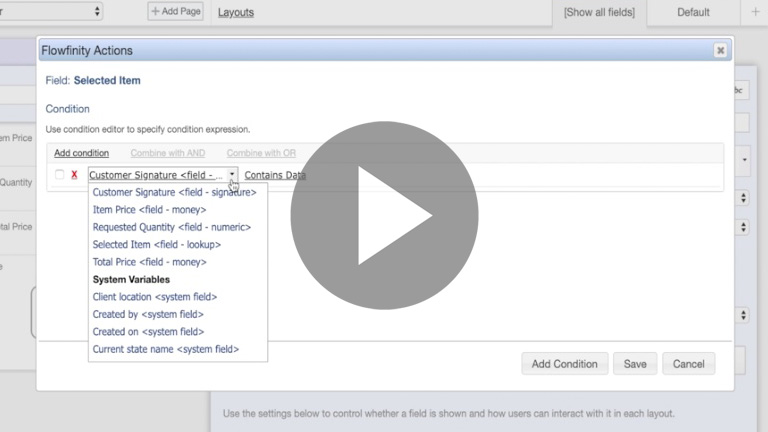
Task: Click the Add condition link
Action: pos(81,153)
